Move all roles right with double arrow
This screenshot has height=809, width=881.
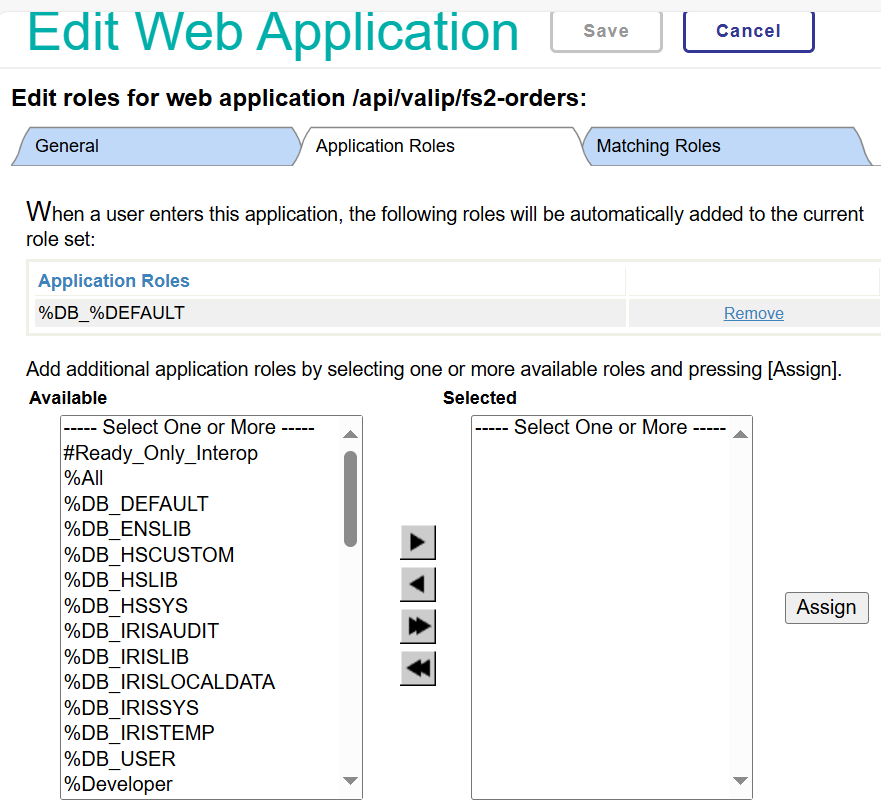[x=417, y=626]
